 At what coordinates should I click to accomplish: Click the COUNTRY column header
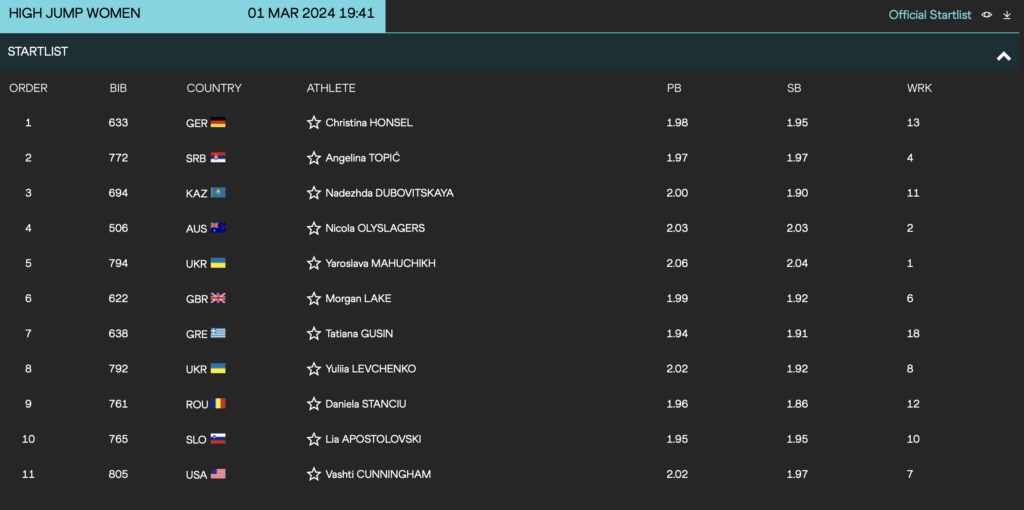tap(214, 88)
